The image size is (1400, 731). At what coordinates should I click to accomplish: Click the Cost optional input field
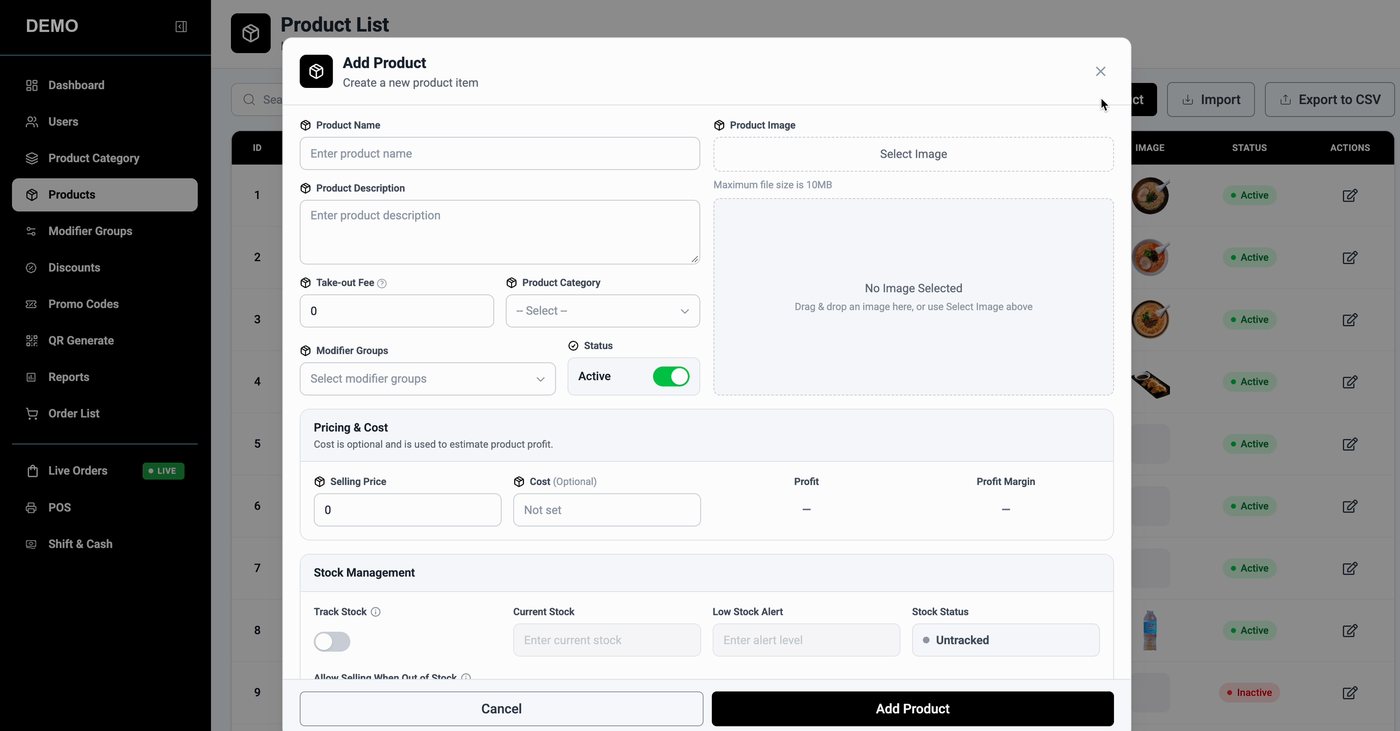tap(607, 510)
